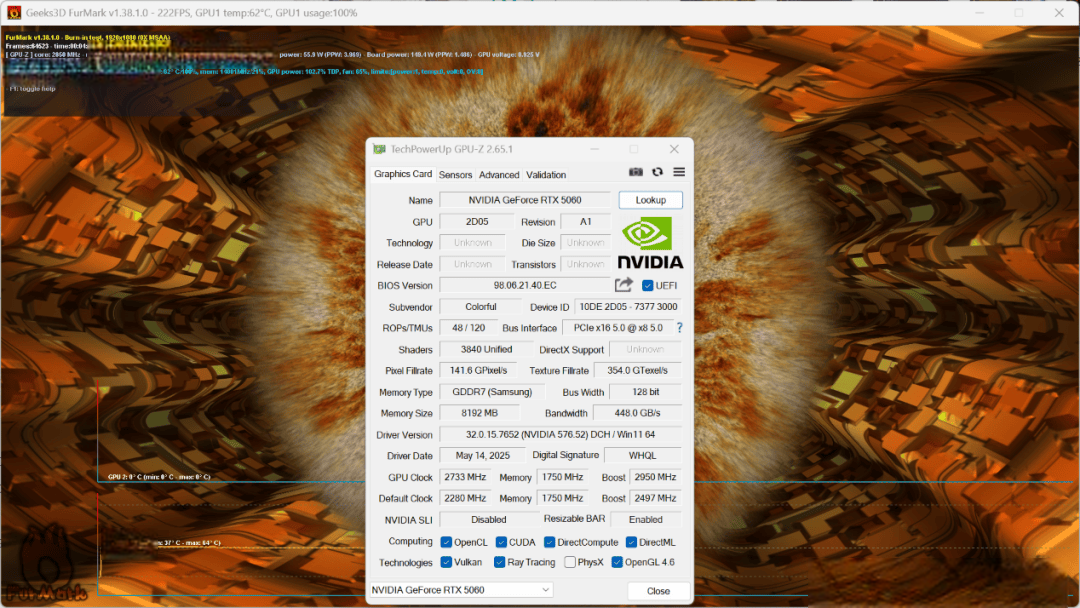Toggle the Ray Tracing checkbox
The image size is (1080, 608).
(x=499, y=563)
